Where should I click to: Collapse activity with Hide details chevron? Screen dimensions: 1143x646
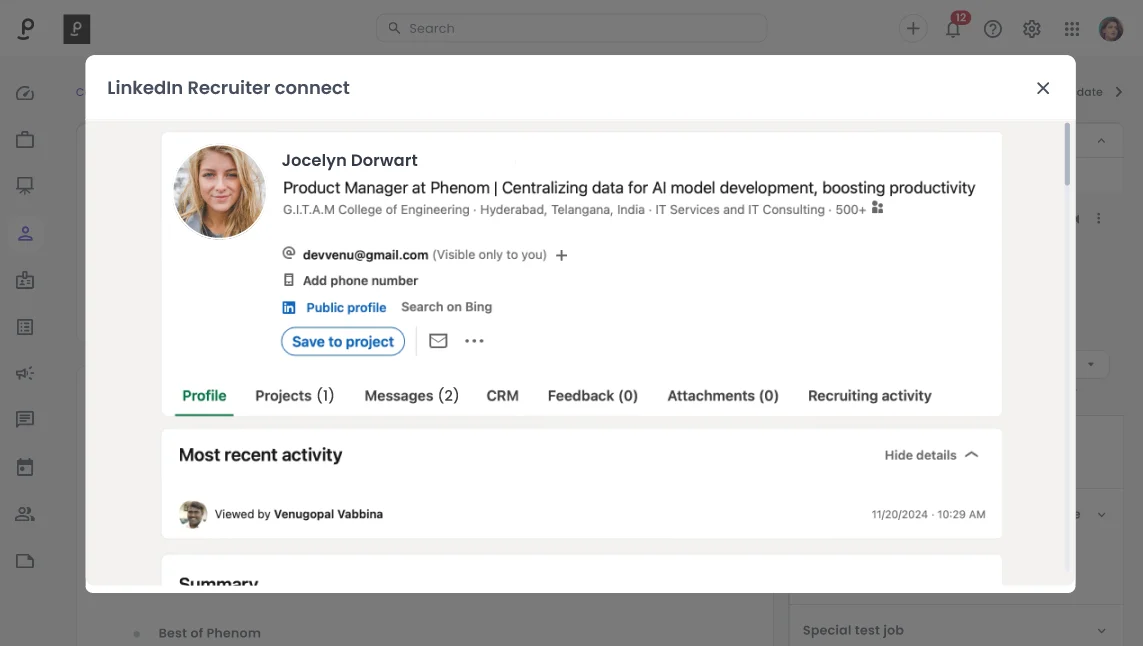(x=972, y=454)
